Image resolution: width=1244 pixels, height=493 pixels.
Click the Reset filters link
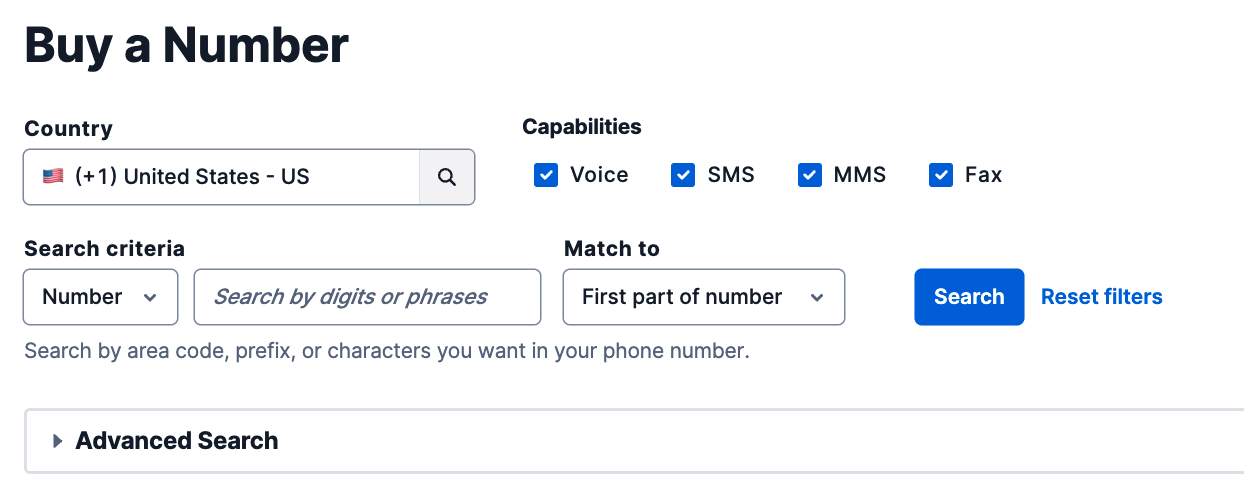[x=1101, y=297]
